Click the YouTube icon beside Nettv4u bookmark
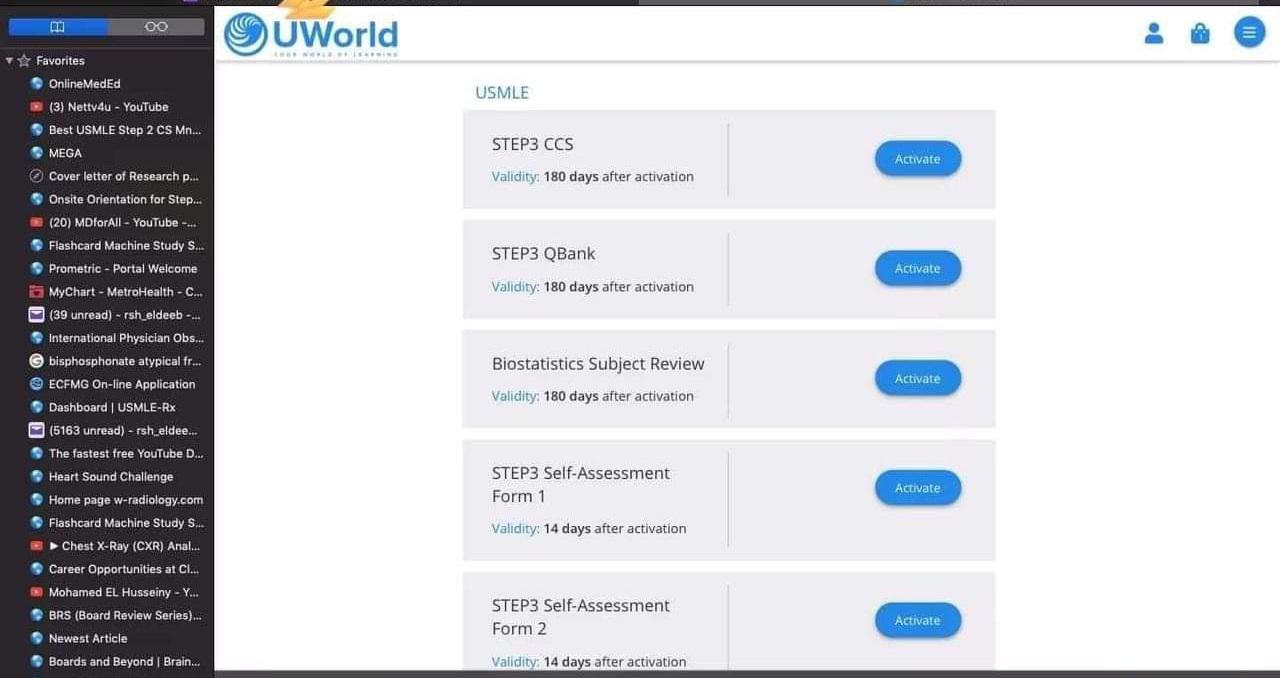Viewport: 1280px width, 678px height. pos(36,106)
